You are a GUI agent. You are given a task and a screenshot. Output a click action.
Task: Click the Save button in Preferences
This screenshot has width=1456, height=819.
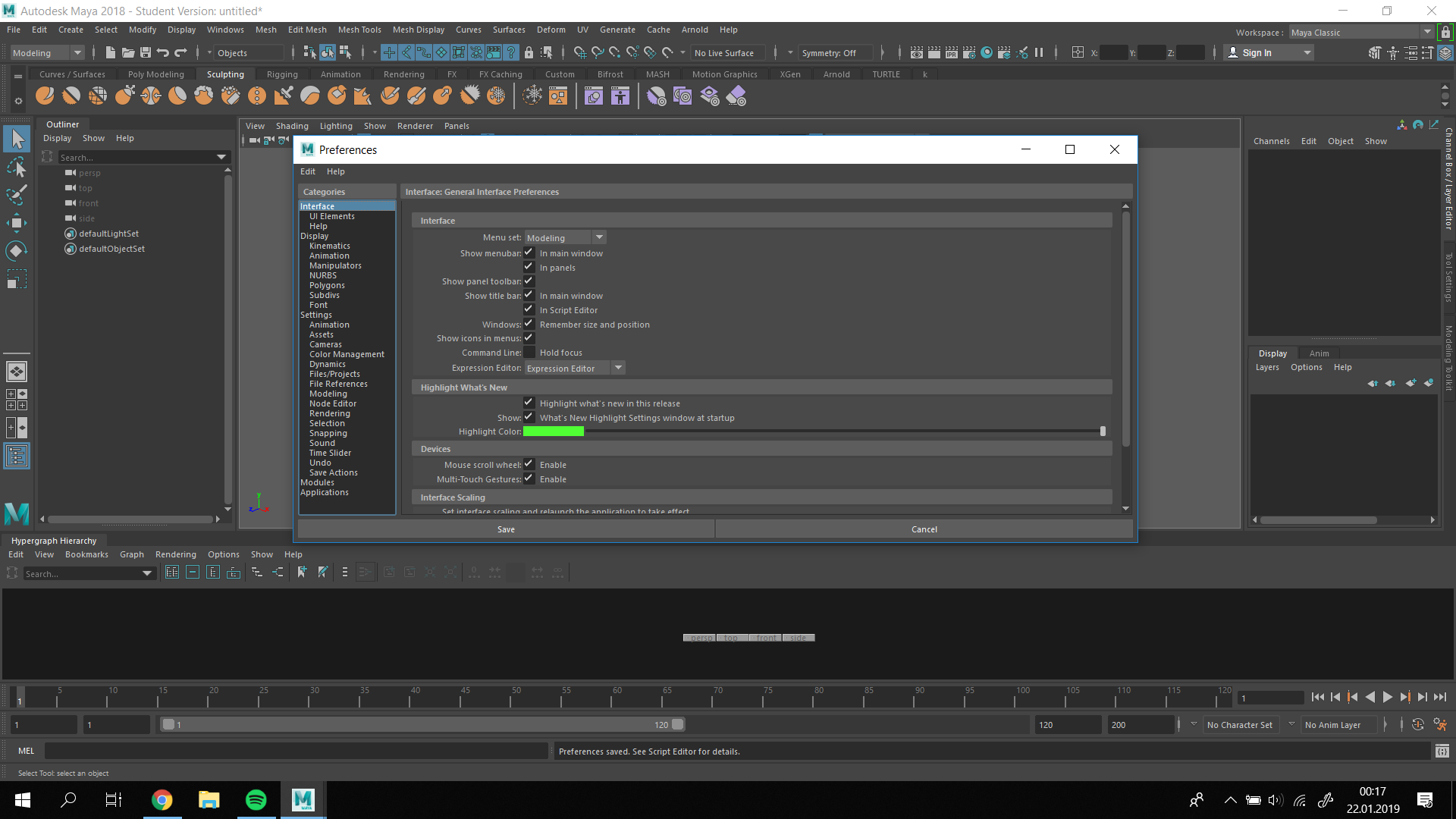[x=506, y=529]
